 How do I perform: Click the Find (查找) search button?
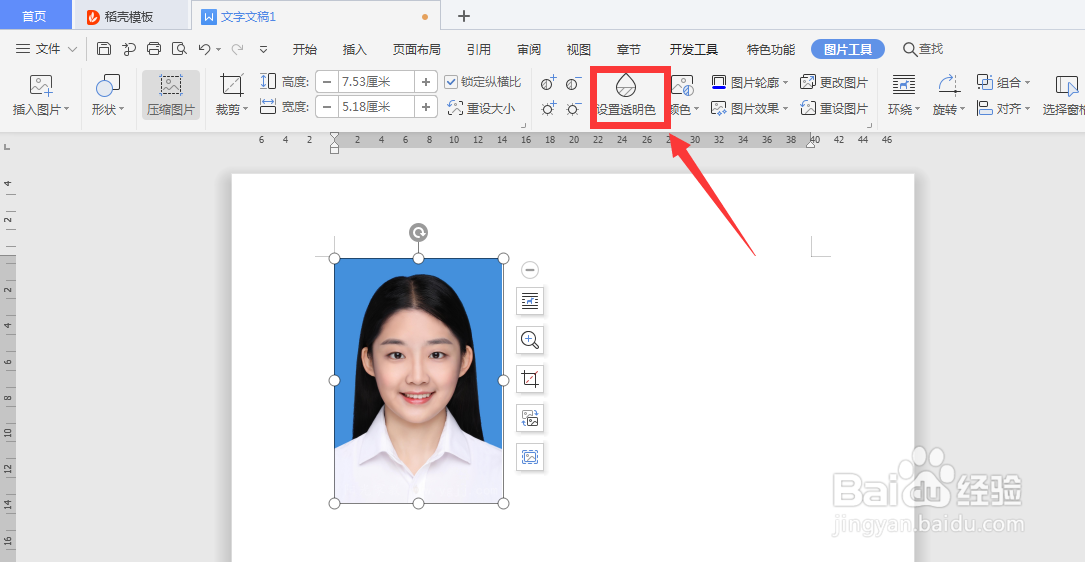point(923,49)
